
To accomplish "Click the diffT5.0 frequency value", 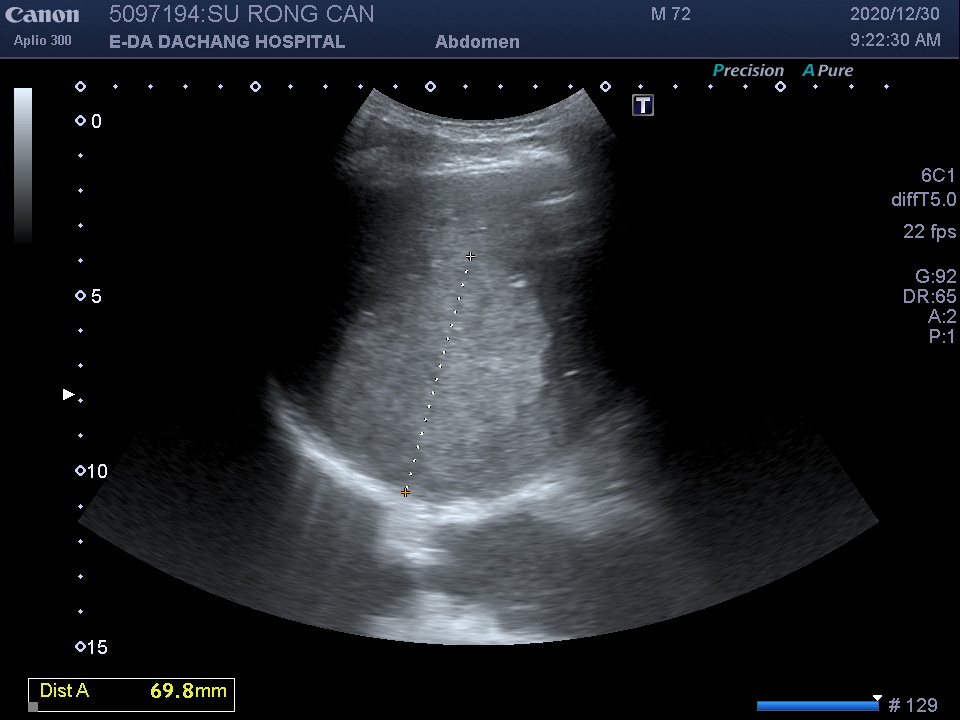I will [923, 199].
